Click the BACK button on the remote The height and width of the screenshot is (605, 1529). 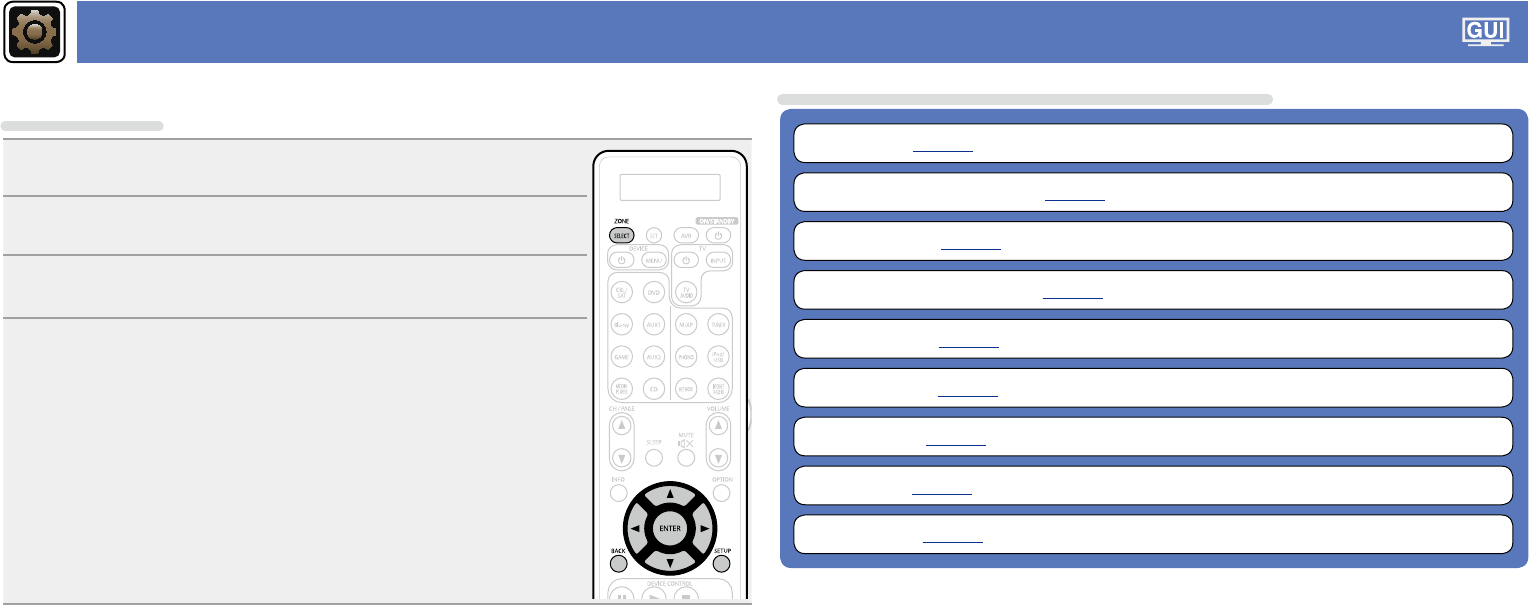(619, 564)
